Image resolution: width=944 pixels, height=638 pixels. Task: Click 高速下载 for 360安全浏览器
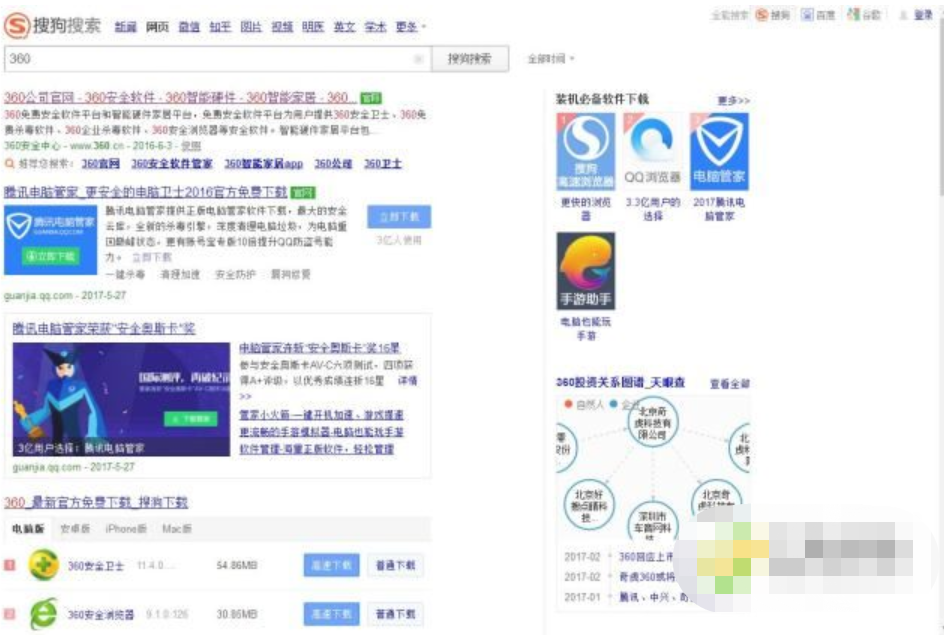point(331,614)
